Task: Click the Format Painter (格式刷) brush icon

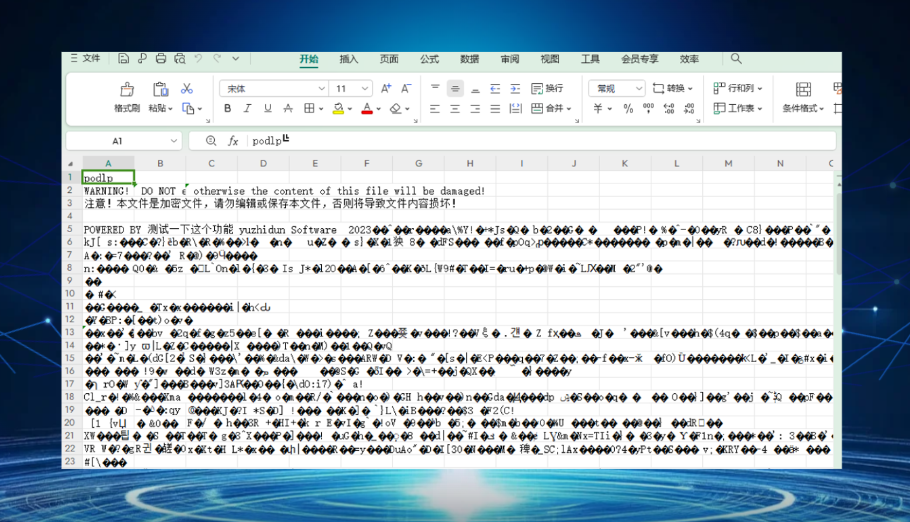Action: 127,89
